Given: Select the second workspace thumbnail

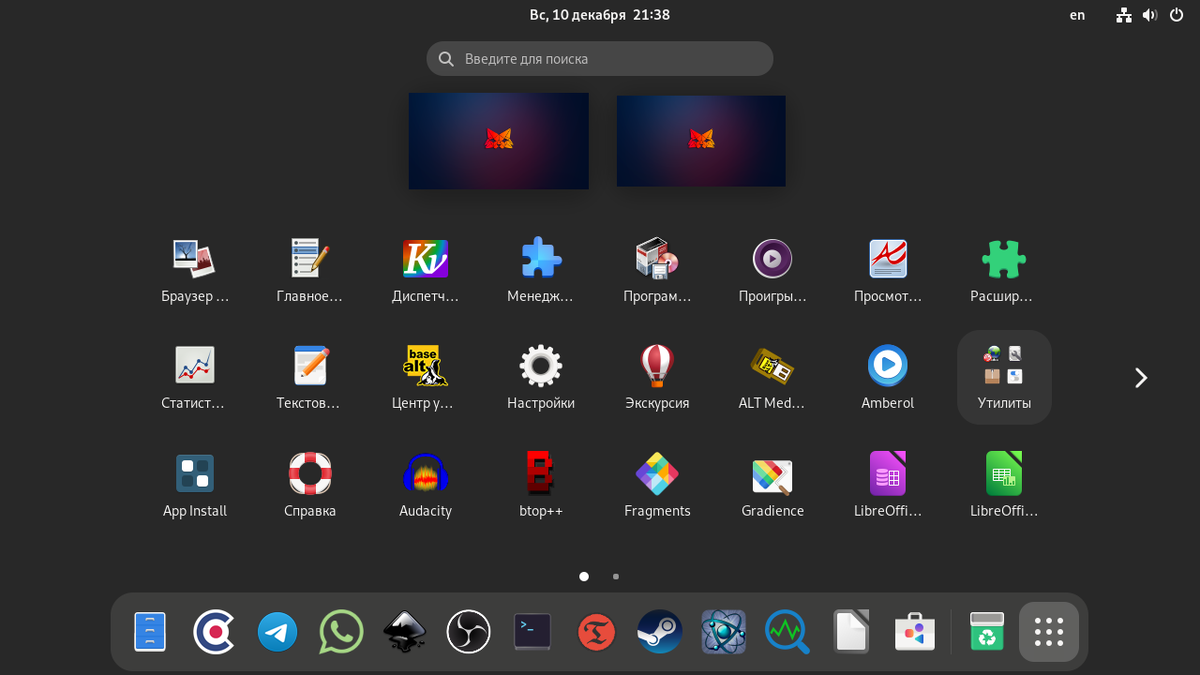Looking at the screenshot, I should (x=701, y=140).
